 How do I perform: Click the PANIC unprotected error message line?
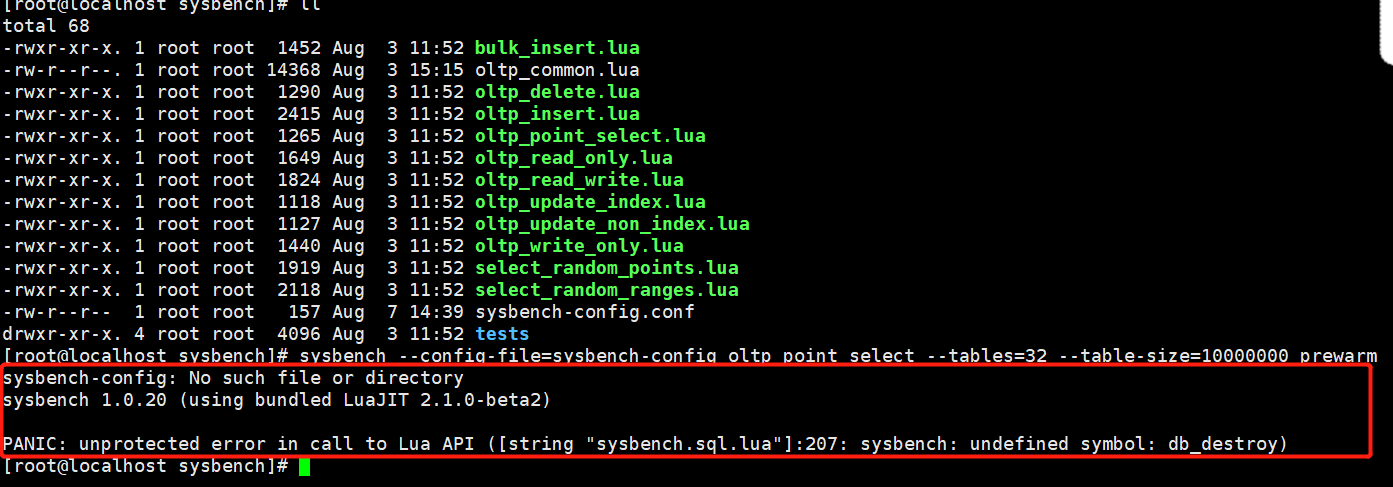pyautogui.click(x=645, y=444)
